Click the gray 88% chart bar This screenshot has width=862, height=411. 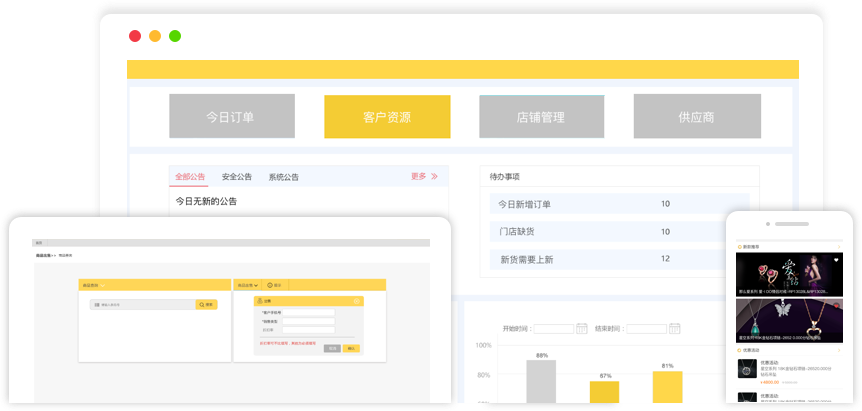[541, 381]
